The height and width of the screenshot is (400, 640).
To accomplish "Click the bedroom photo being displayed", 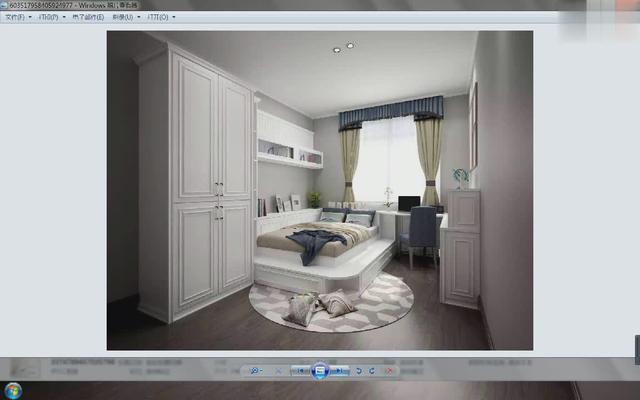I will pos(320,190).
